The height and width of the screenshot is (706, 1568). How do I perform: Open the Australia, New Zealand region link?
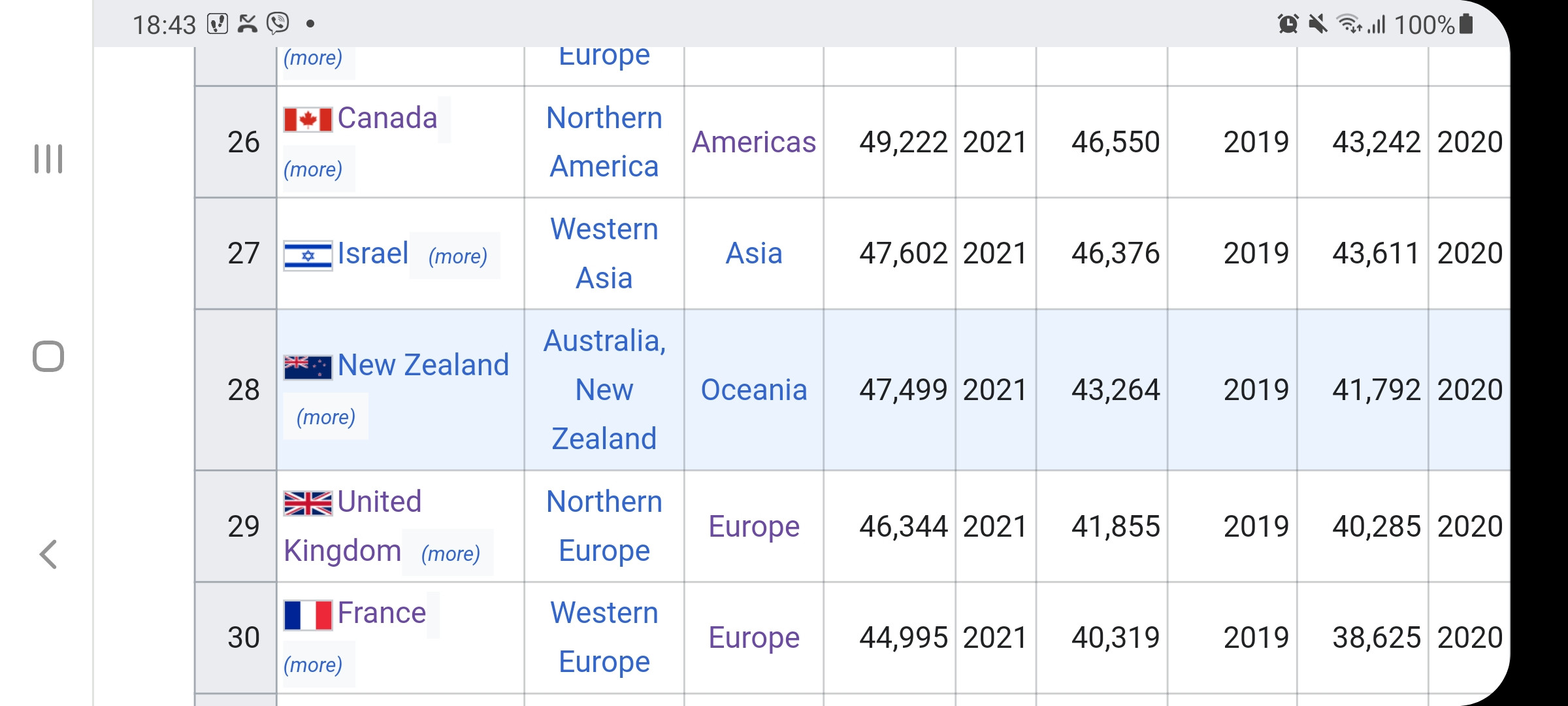604,390
